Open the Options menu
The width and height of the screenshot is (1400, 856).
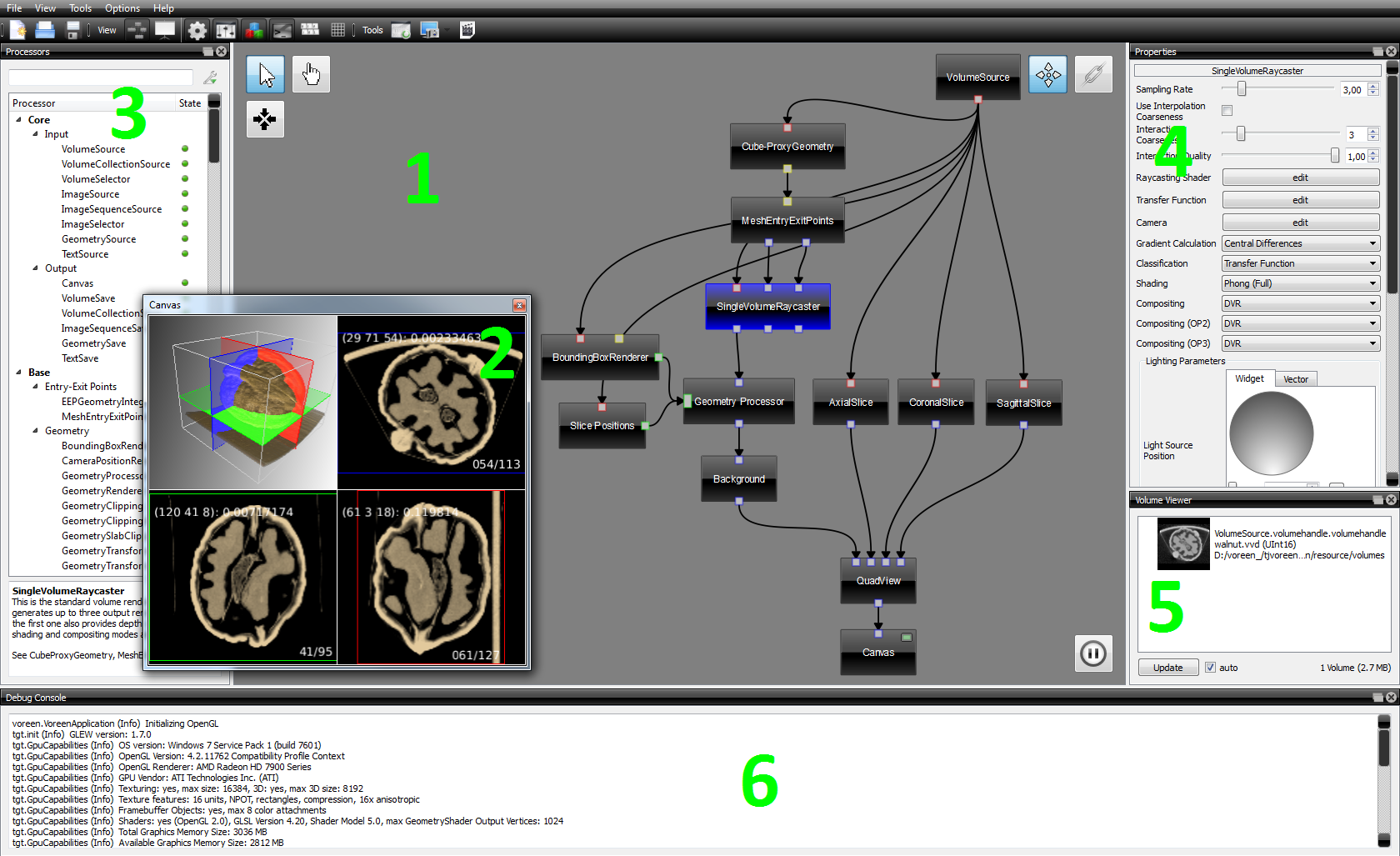point(122,8)
